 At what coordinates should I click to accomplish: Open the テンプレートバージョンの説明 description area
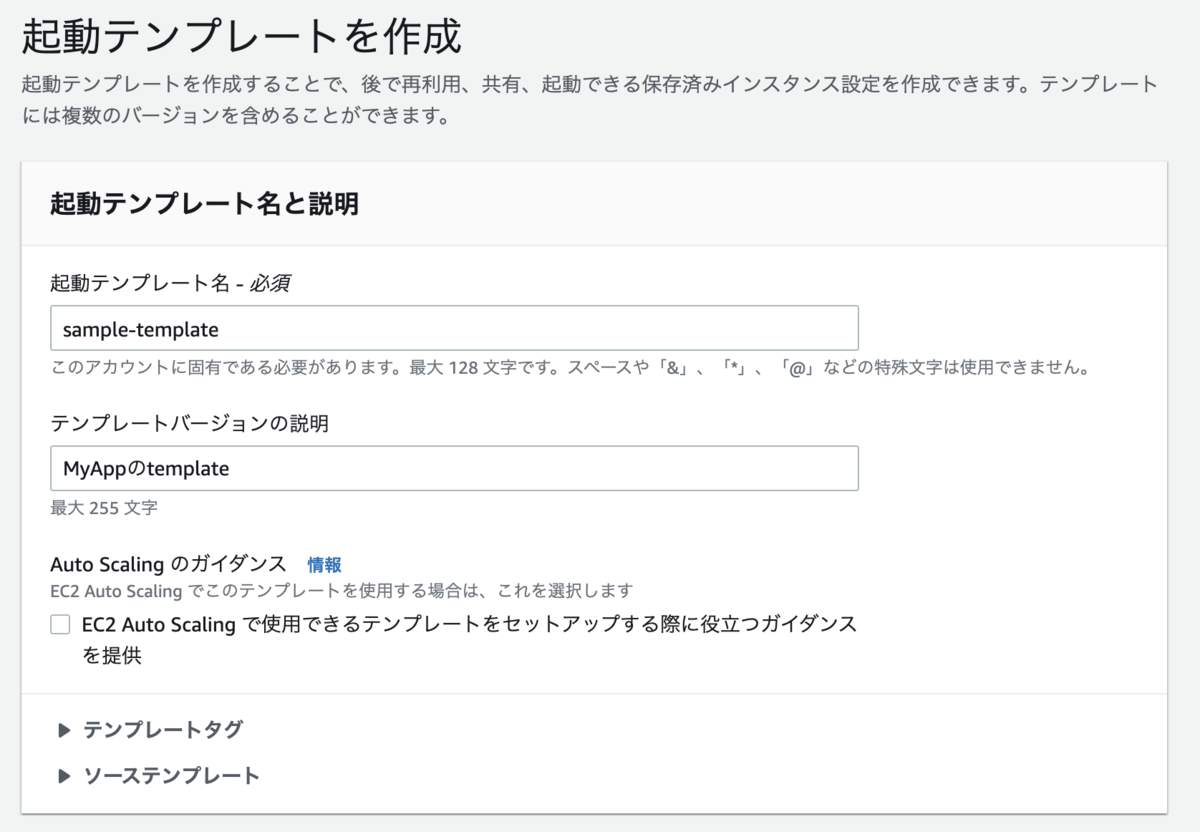pos(455,467)
